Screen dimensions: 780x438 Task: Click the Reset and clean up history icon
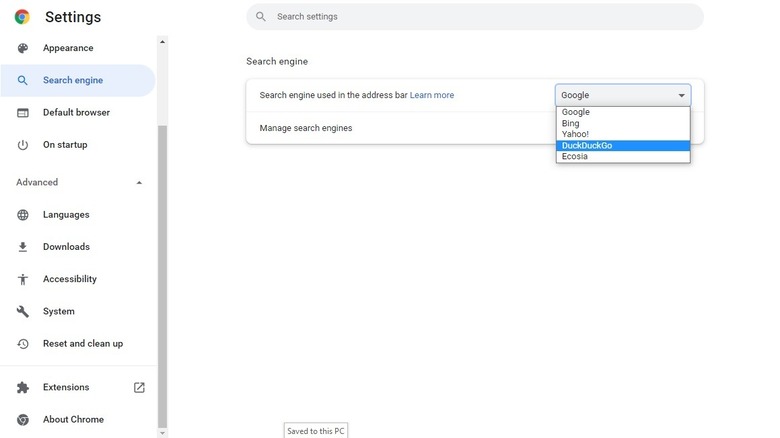23,344
